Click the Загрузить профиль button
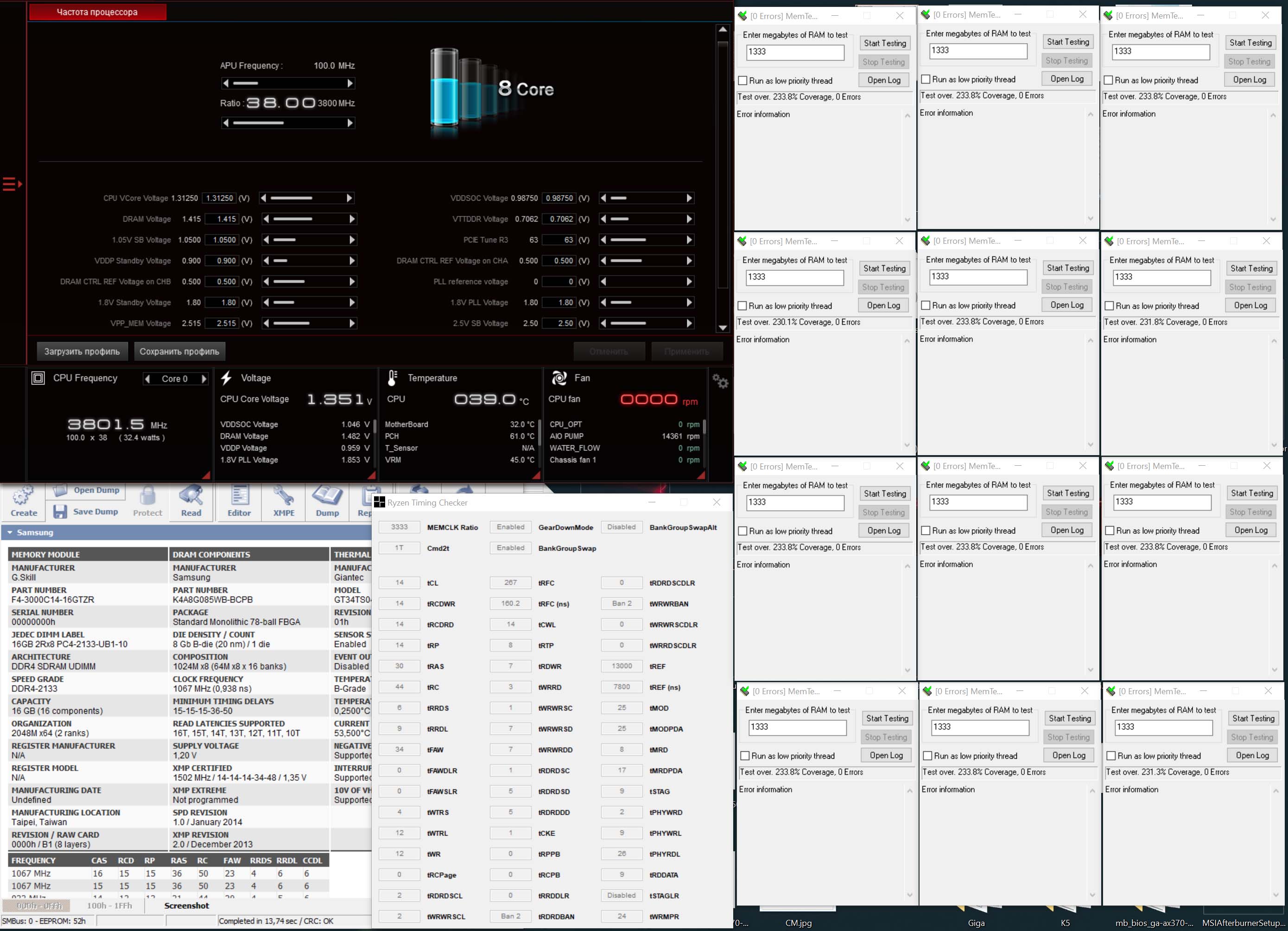 82,351
